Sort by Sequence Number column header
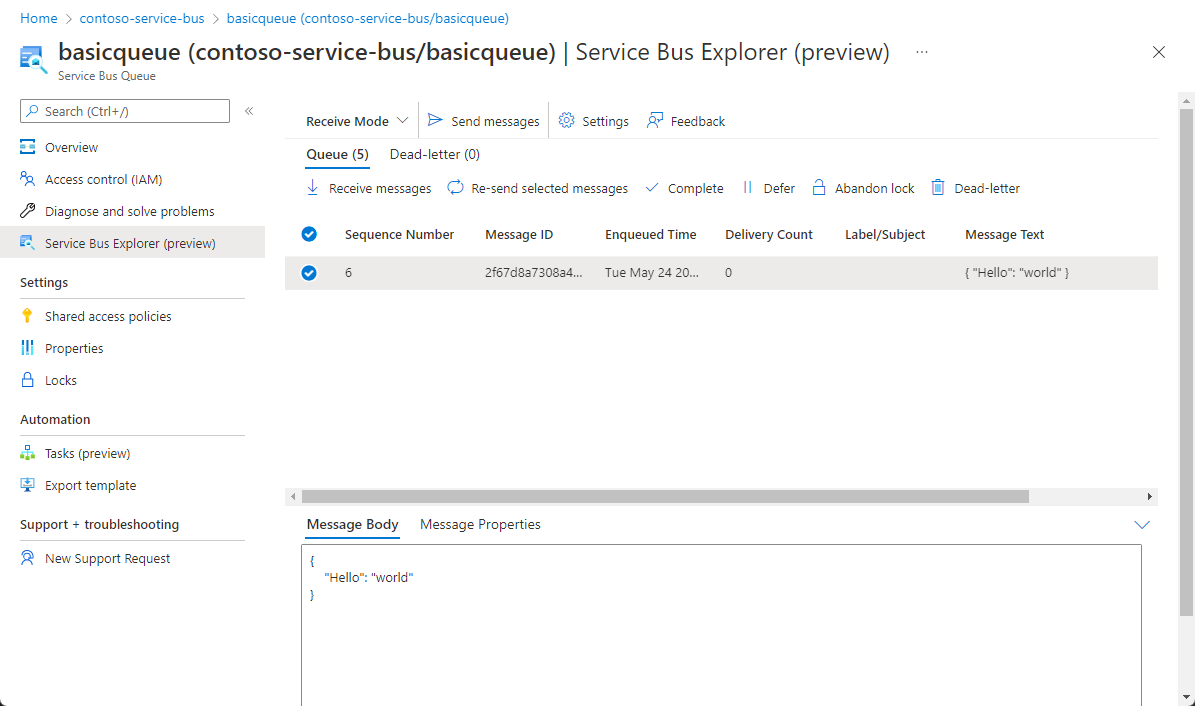The height and width of the screenshot is (706, 1195). pyautogui.click(x=399, y=235)
